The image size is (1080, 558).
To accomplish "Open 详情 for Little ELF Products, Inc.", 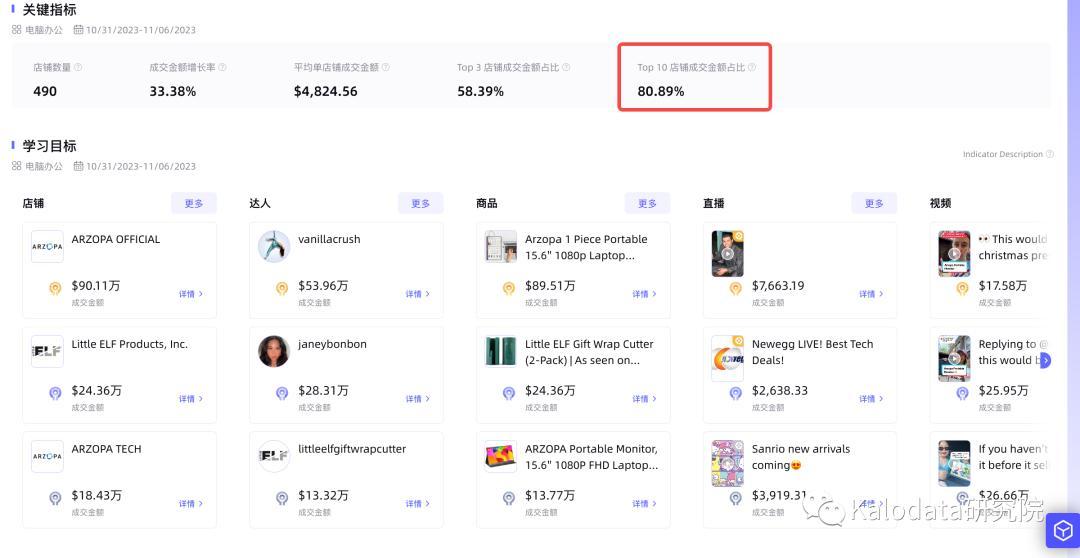I will point(191,399).
